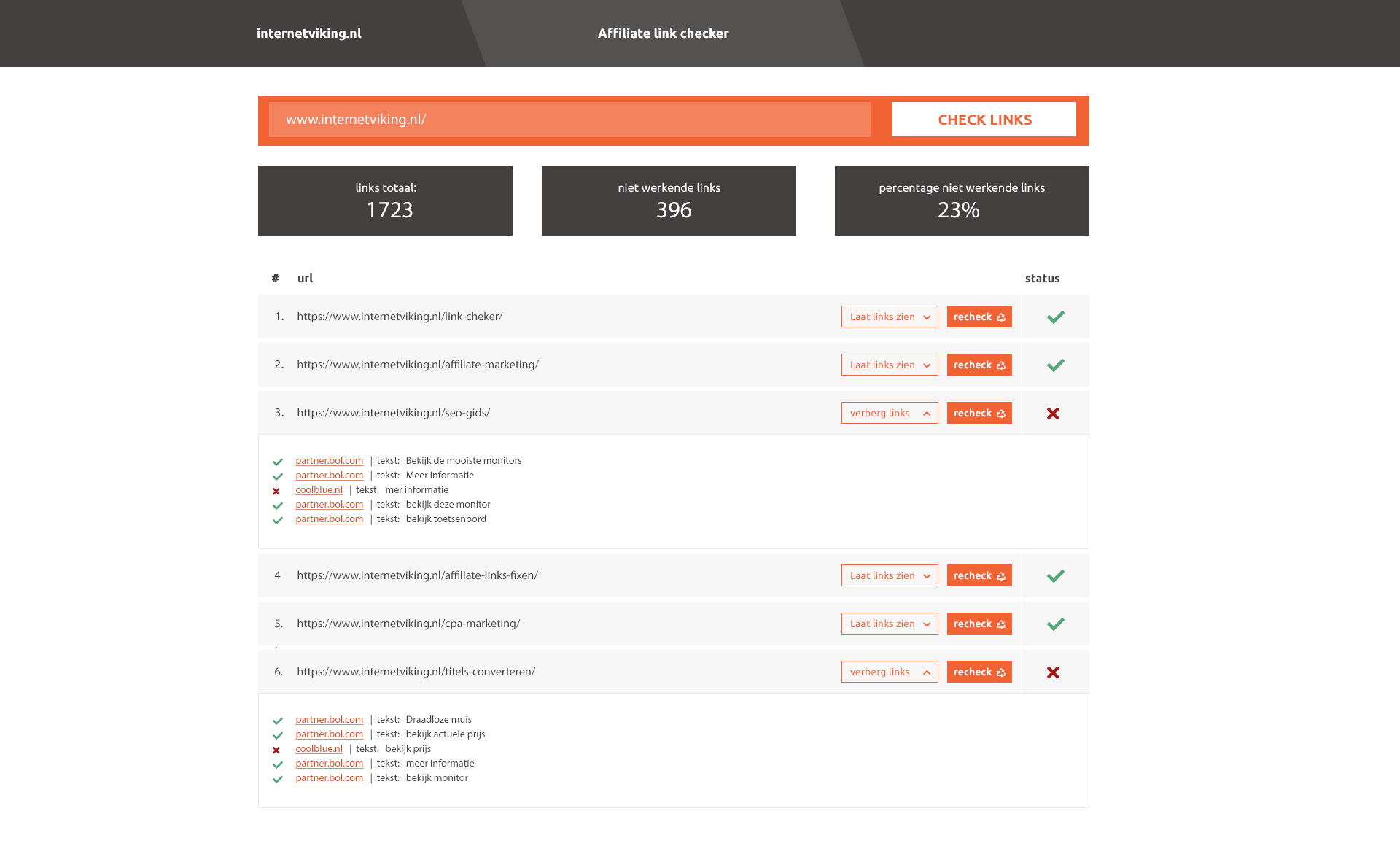Click the 'links totaal: 1723' stat box
1400x846 pixels.
[x=385, y=201]
